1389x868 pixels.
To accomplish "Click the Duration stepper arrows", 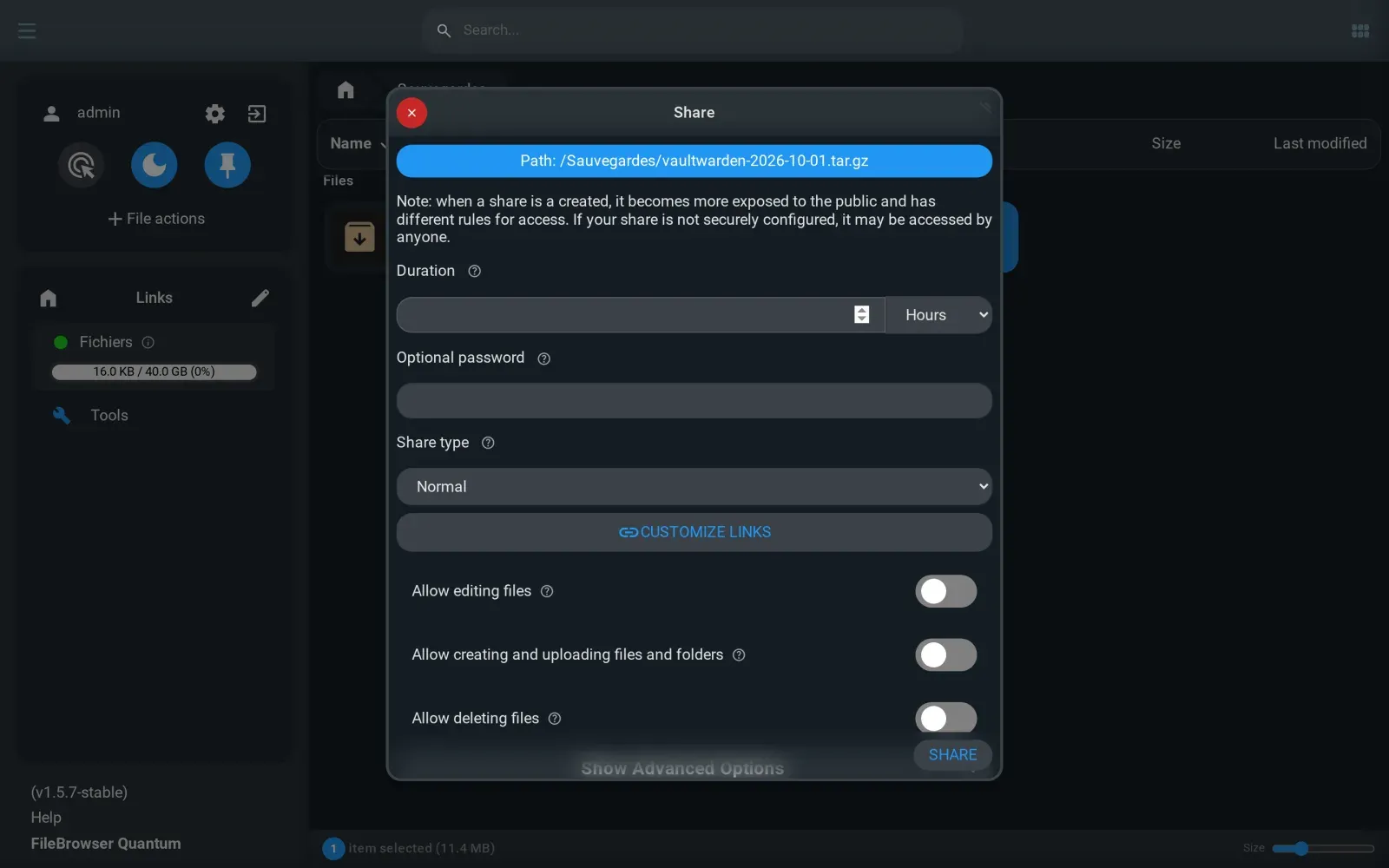I will [861, 314].
